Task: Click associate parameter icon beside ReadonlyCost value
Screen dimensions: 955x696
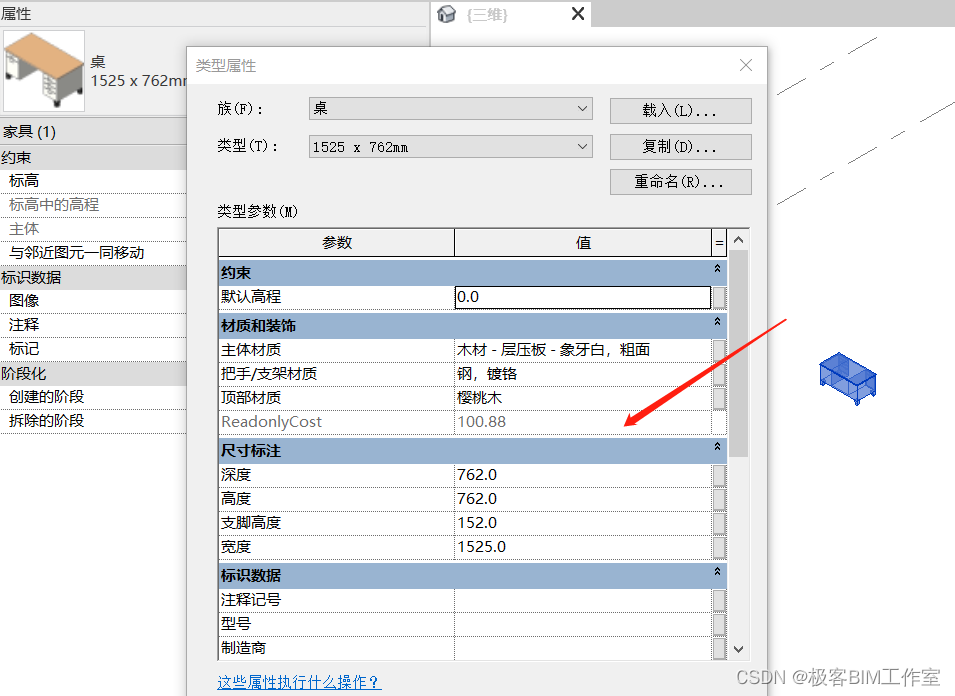Action: 719,423
